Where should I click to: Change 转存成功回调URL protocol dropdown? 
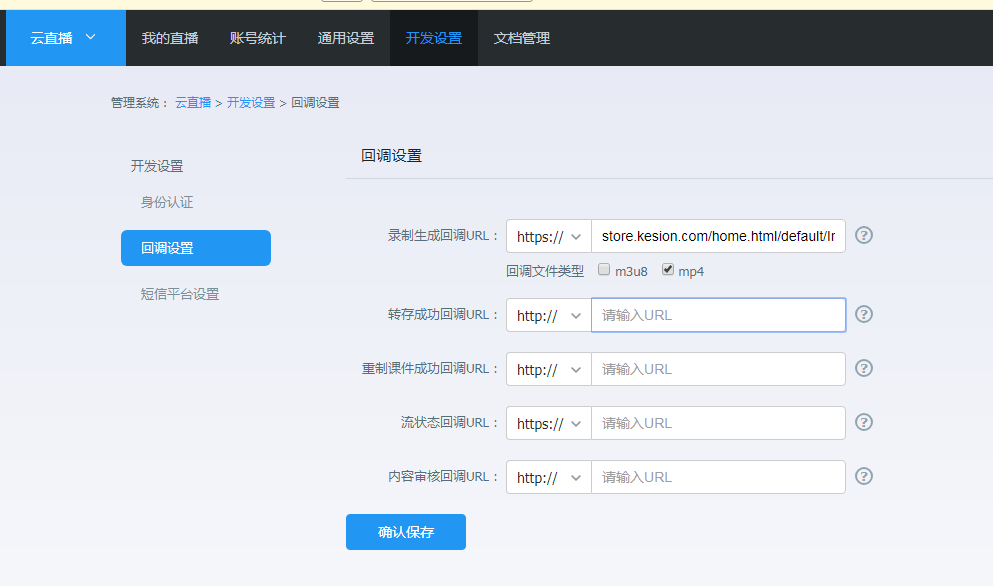tap(548, 314)
